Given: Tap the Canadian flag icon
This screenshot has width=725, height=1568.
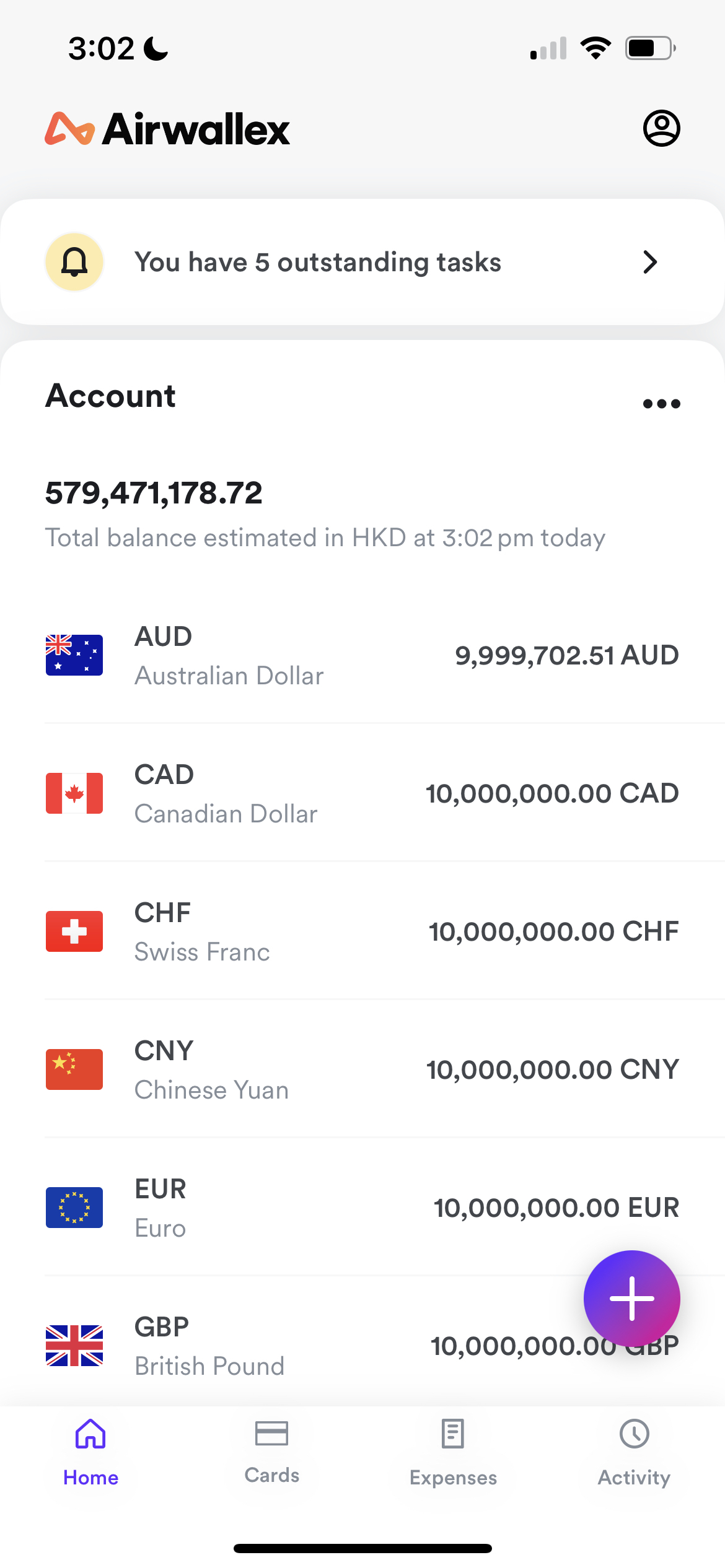Looking at the screenshot, I should coord(74,793).
